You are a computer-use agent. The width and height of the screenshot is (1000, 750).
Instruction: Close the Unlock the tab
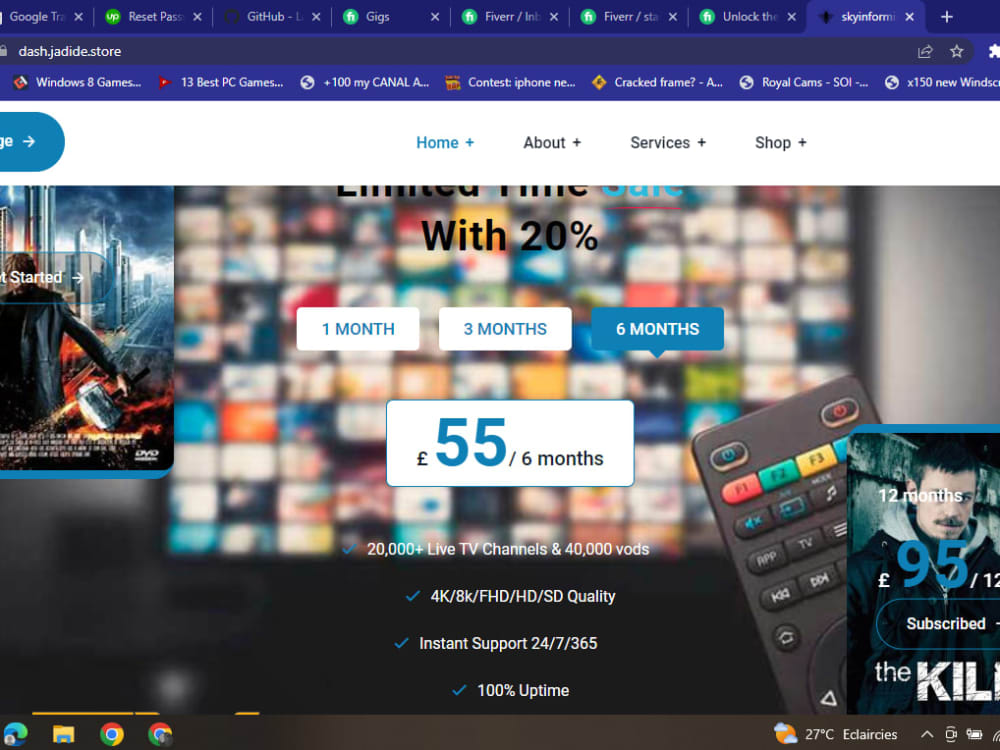pos(791,17)
